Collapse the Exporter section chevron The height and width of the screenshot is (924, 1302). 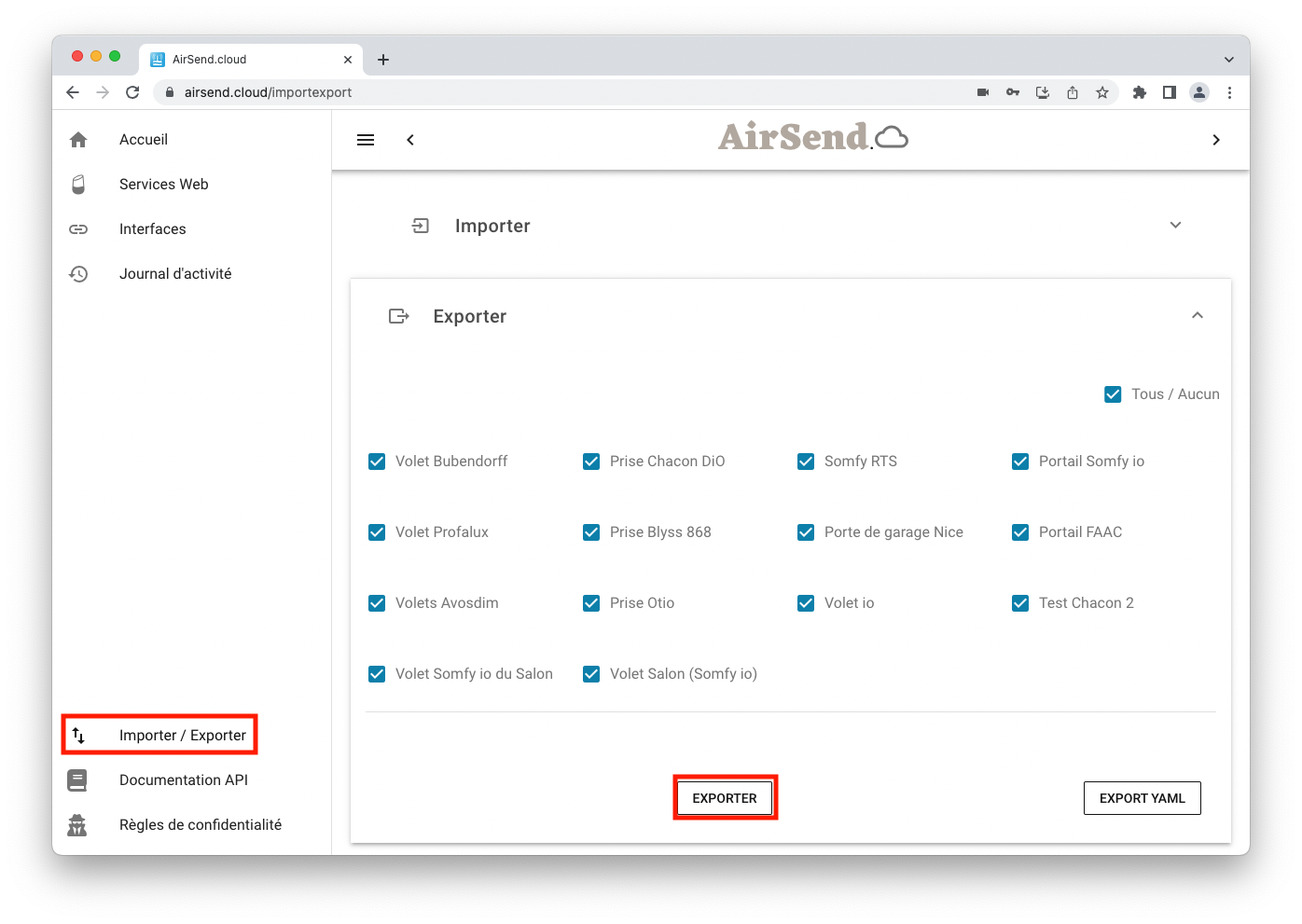click(1197, 316)
